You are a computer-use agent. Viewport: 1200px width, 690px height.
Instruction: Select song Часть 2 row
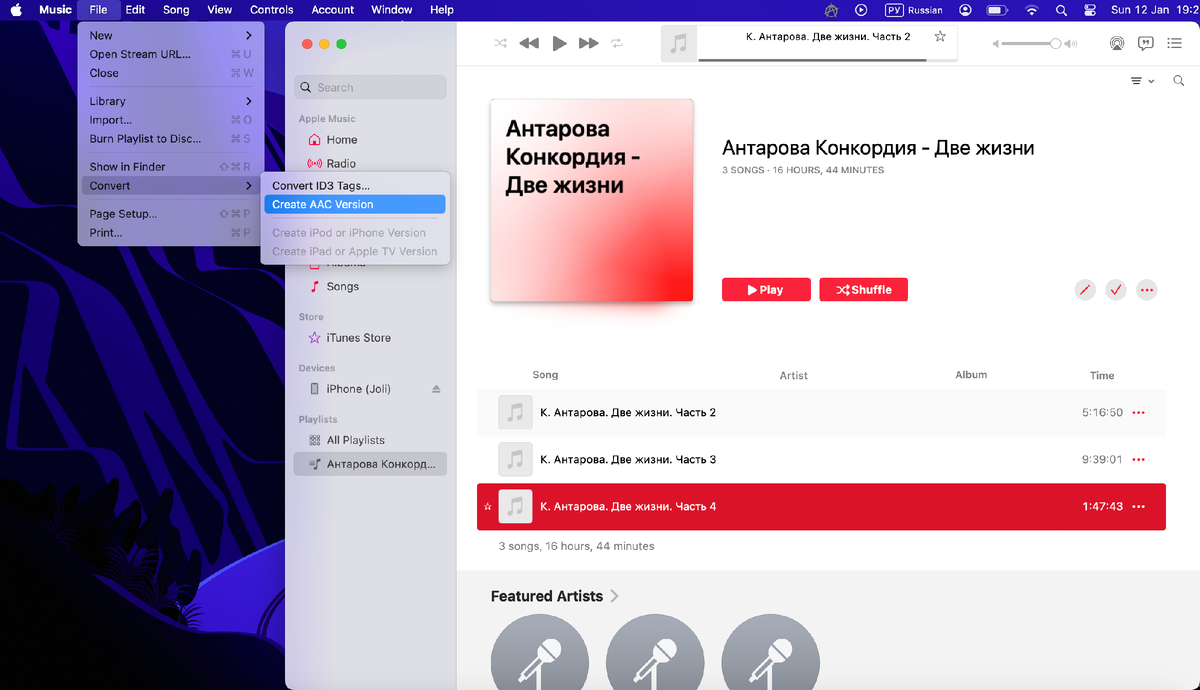[821, 412]
